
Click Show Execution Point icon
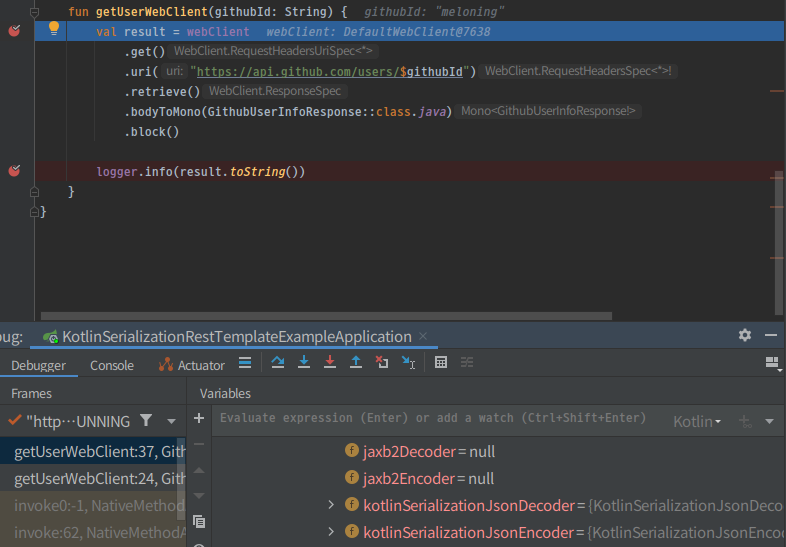pos(245,362)
